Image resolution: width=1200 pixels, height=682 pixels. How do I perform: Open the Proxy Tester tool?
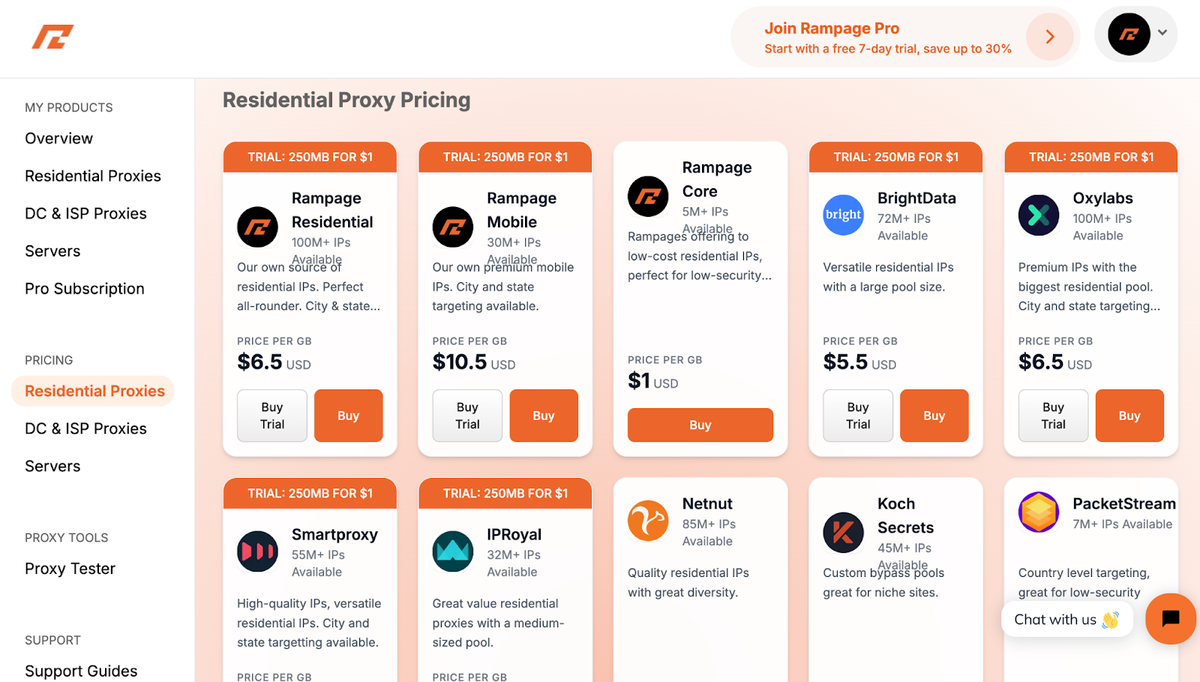(69, 568)
